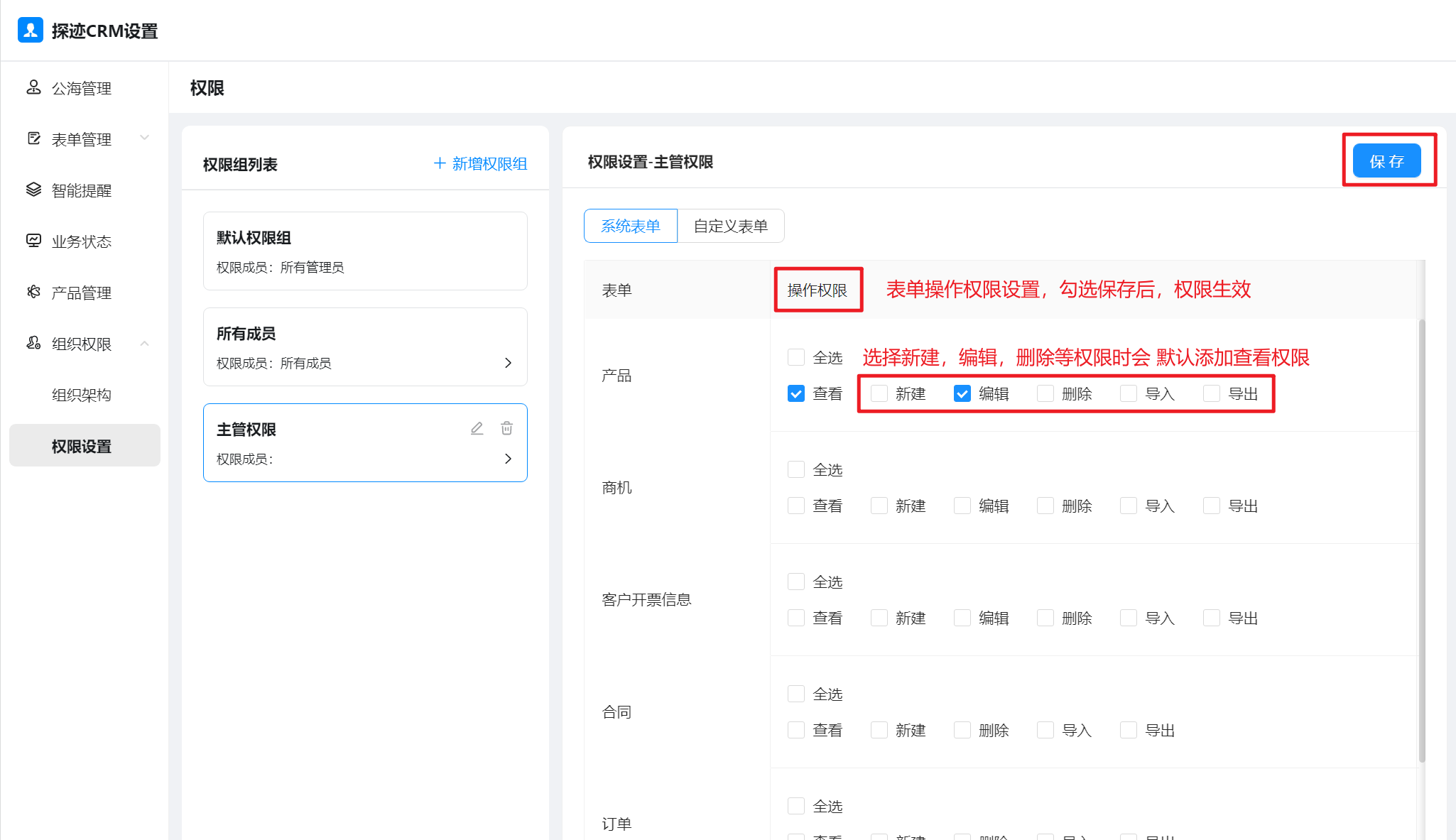Delete 主管权限 group with trash icon
This screenshot has width=1456, height=840.
tap(506, 428)
